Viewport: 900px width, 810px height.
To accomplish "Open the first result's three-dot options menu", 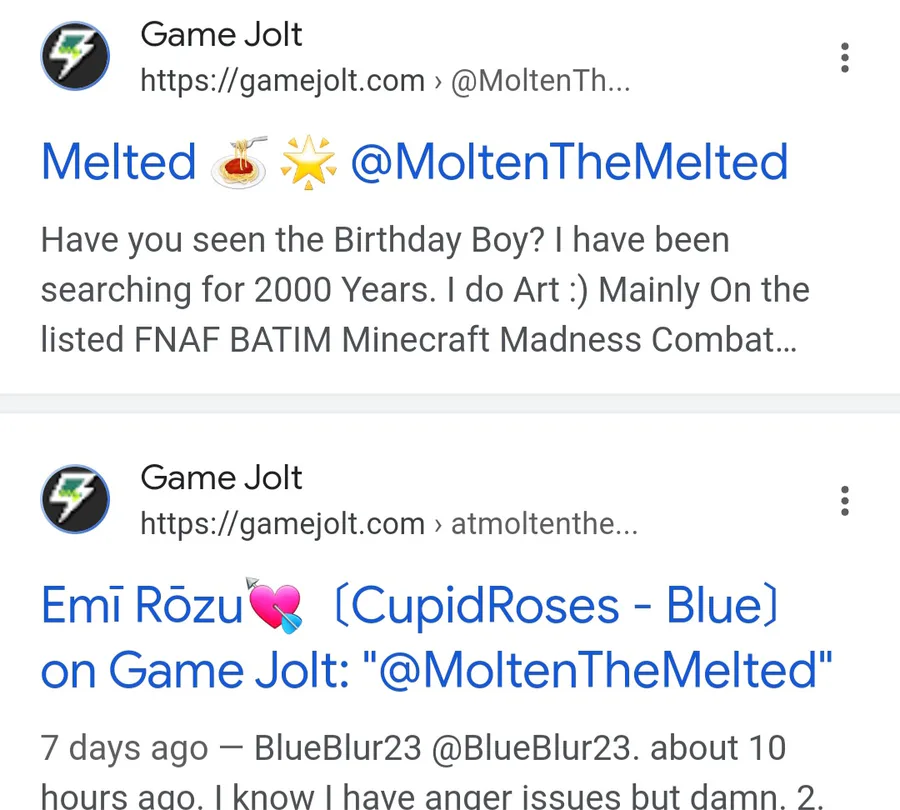I will 845,58.
